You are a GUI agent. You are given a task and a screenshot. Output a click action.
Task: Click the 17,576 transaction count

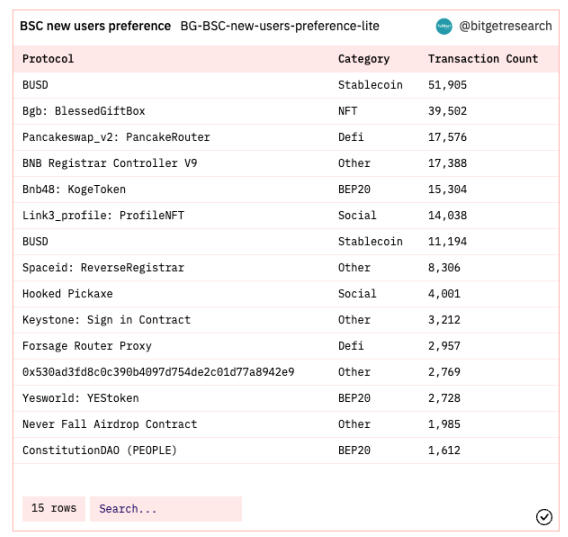447,137
